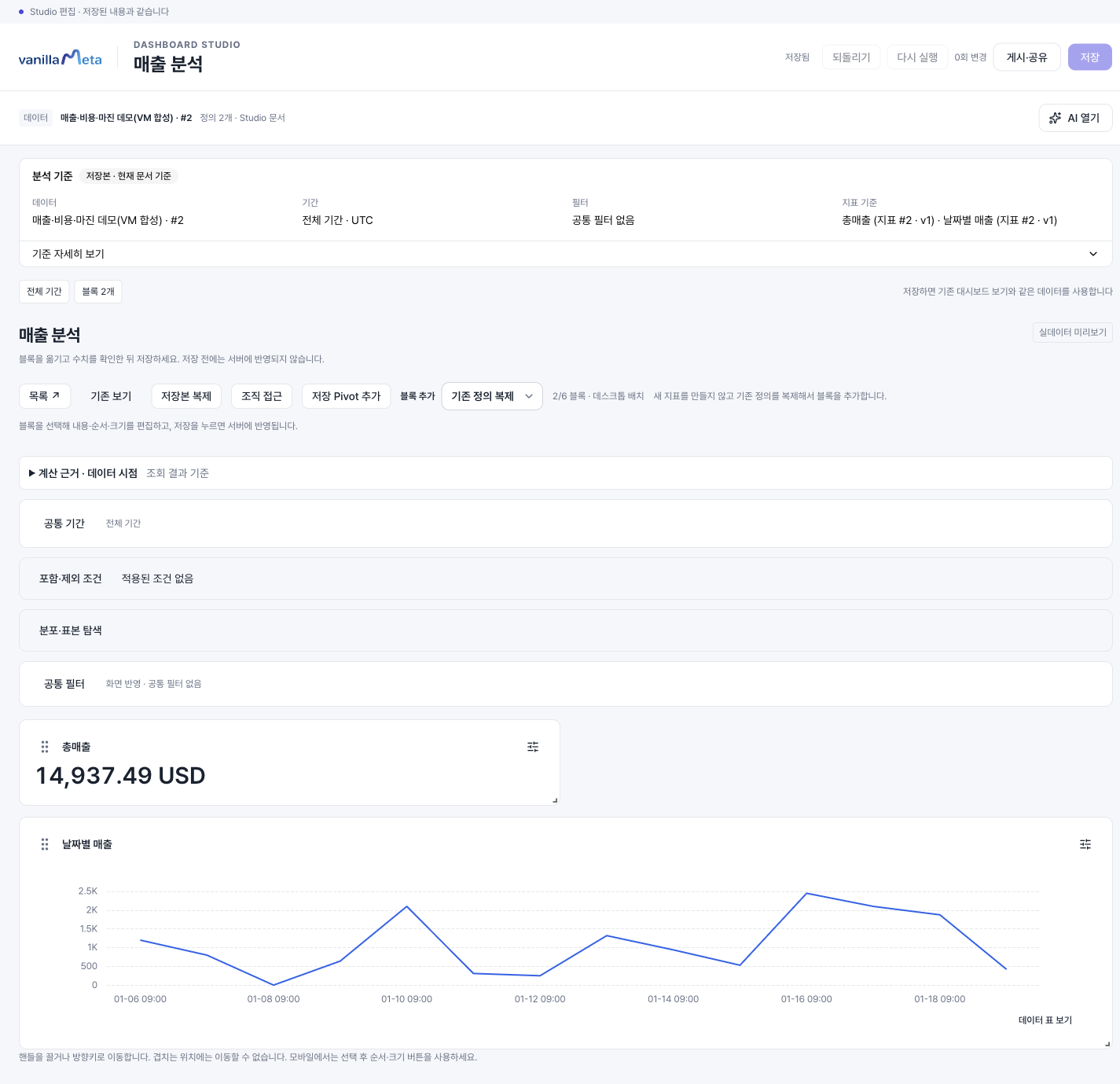Screen dimensions: 1120x1084
Task: Click 공통 기간 row
Action: click(x=565, y=524)
